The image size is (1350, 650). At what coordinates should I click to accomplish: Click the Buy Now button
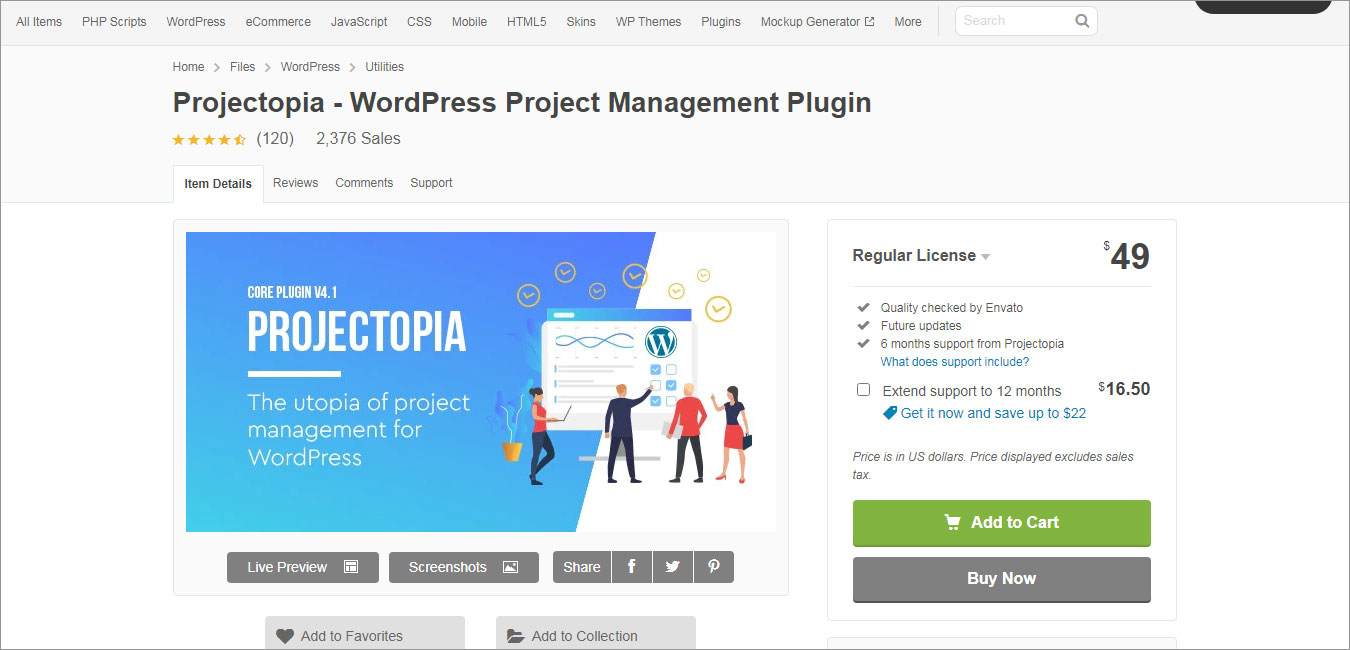(1001, 579)
